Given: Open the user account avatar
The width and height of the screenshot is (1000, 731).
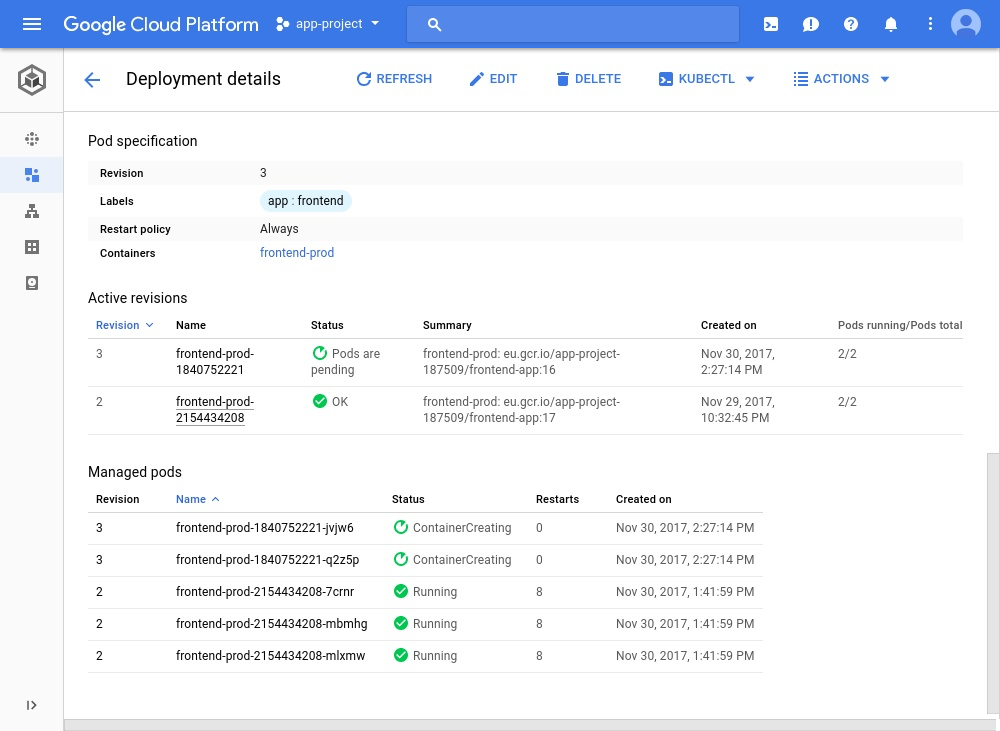Looking at the screenshot, I should pos(966,24).
